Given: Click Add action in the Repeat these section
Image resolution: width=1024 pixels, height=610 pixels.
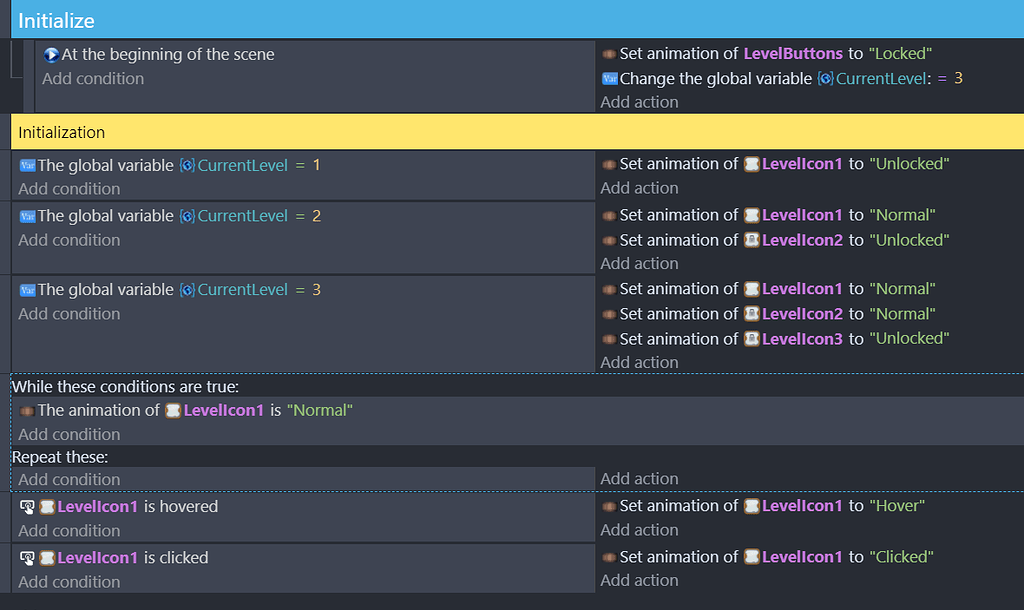Looking at the screenshot, I should click(x=639, y=478).
